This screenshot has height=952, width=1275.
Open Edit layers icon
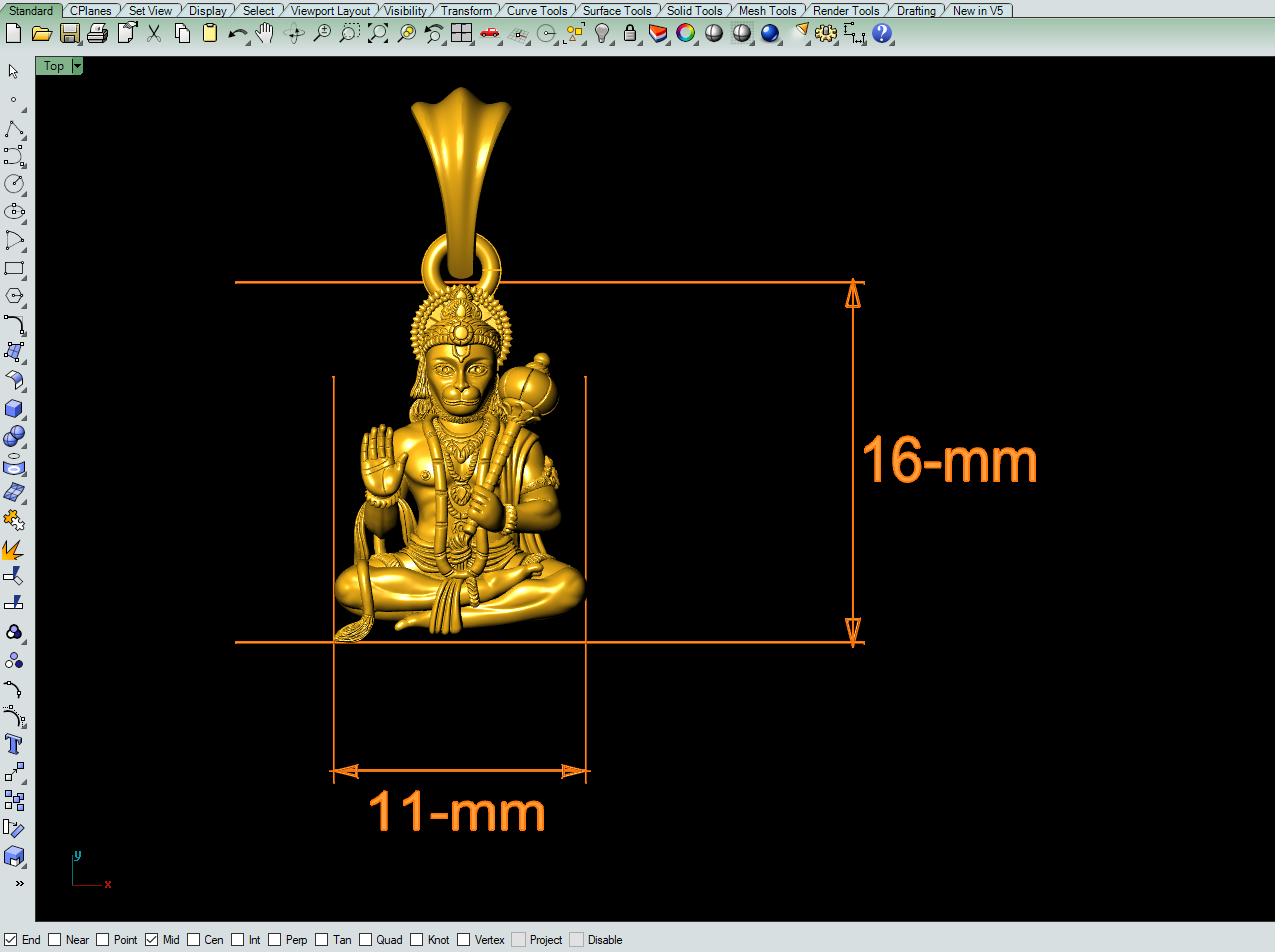click(658, 34)
